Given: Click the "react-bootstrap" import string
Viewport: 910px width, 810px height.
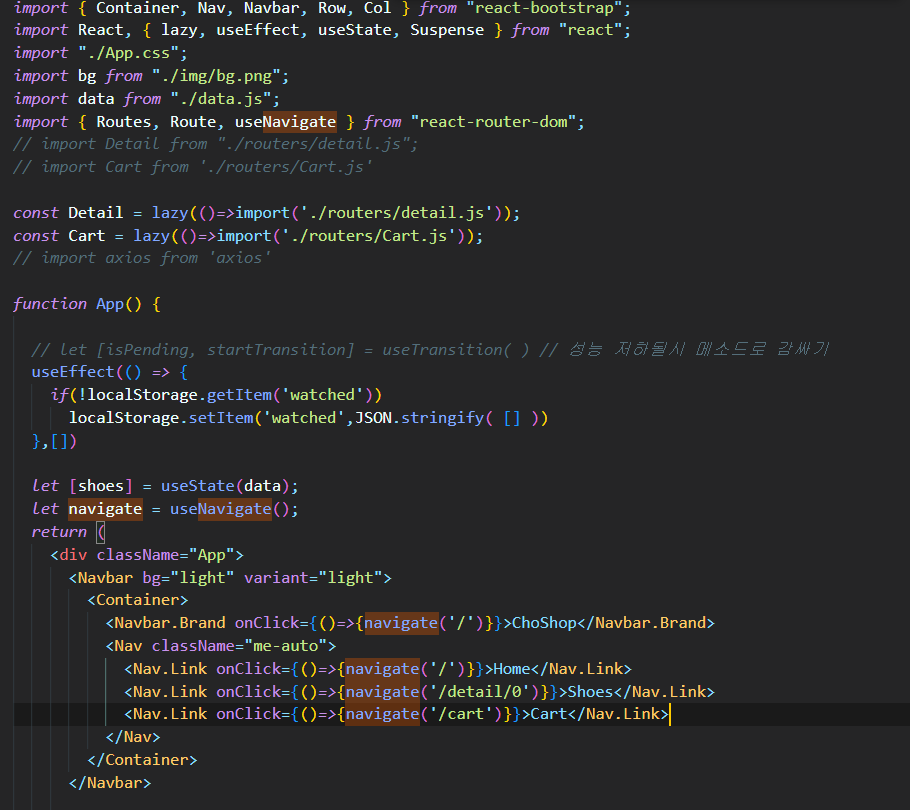Looking at the screenshot, I should click(x=548, y=8).
